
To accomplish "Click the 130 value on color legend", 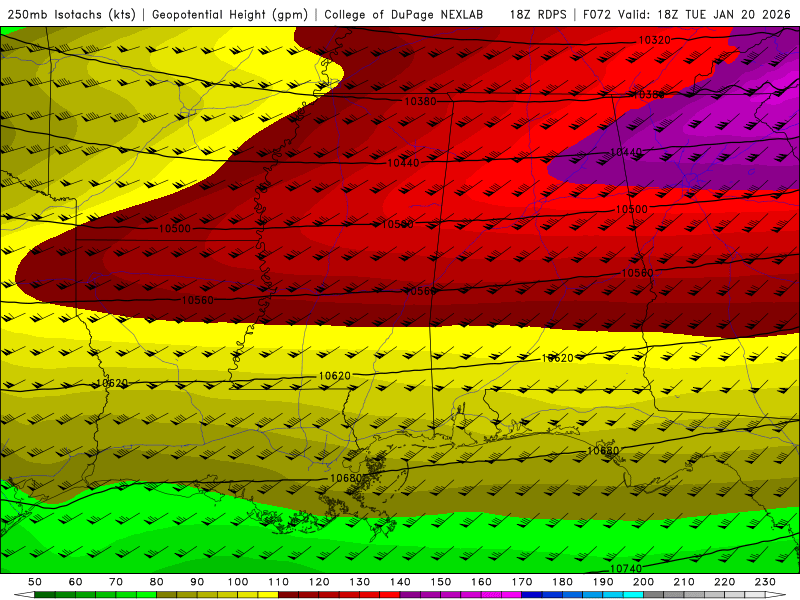I will click(360, 582).
